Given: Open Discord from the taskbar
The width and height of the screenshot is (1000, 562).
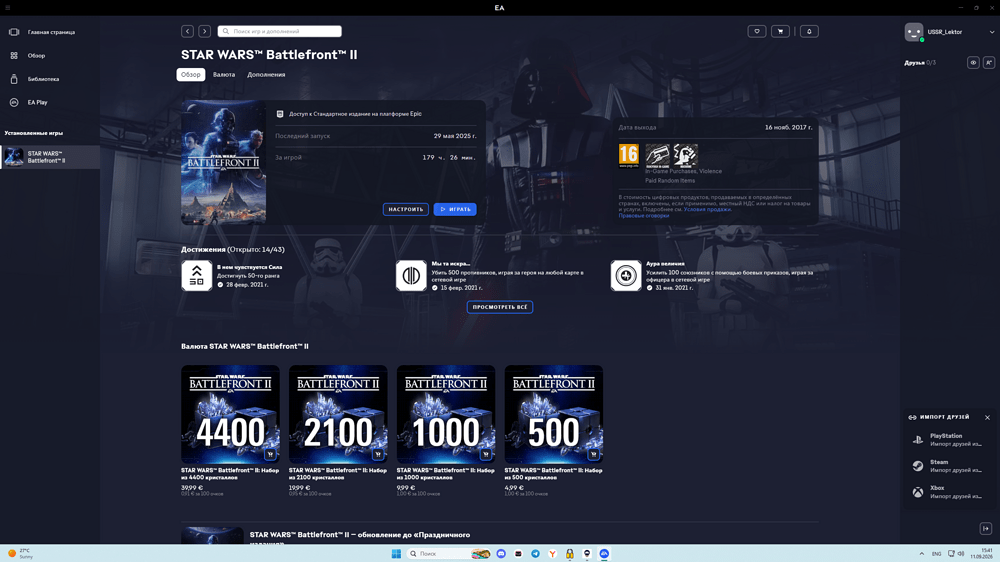Looking at the screenshot, I should pyautogui.click(x=501, y=553).
